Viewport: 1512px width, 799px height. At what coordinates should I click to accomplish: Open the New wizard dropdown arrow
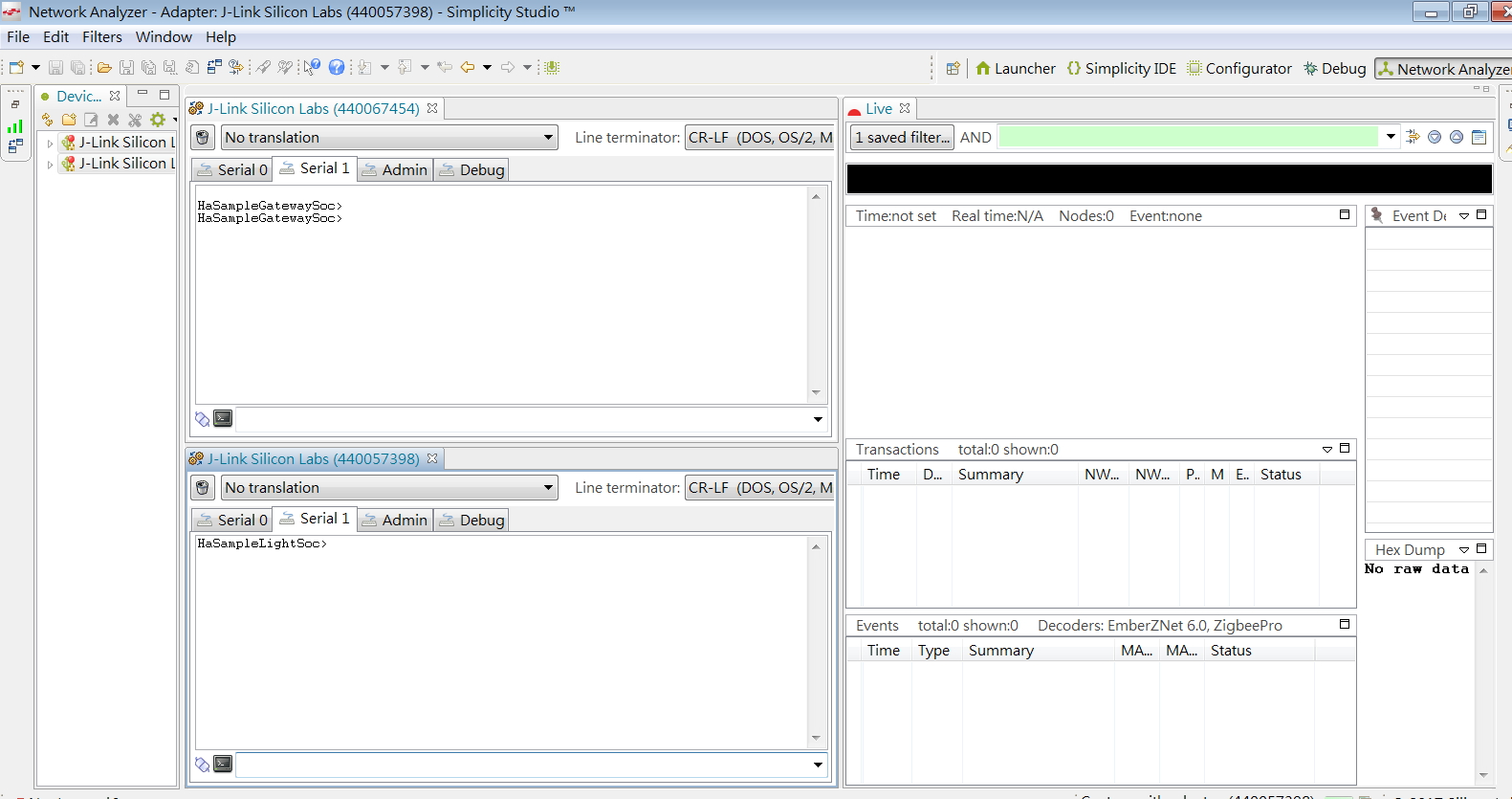click(x=35, y=67)
